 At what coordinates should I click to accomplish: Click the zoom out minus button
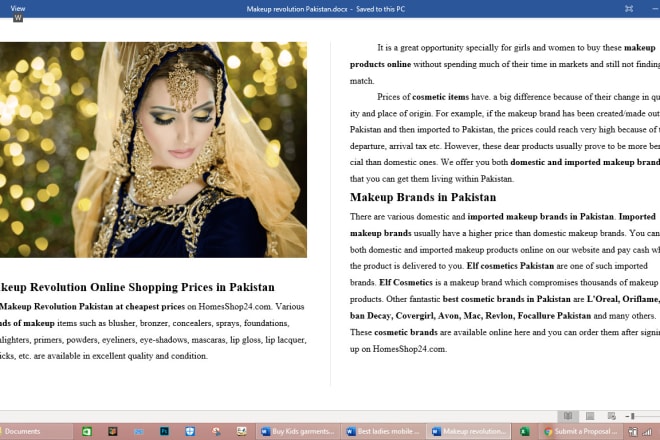(x=627, y=416)
